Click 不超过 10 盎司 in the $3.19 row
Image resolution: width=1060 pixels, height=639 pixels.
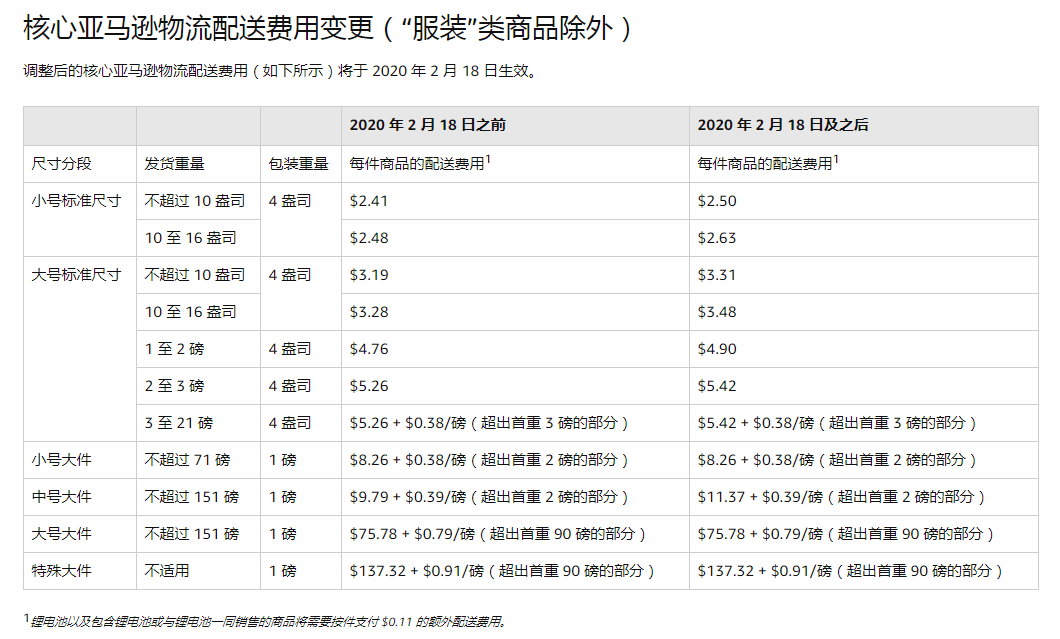195,275
